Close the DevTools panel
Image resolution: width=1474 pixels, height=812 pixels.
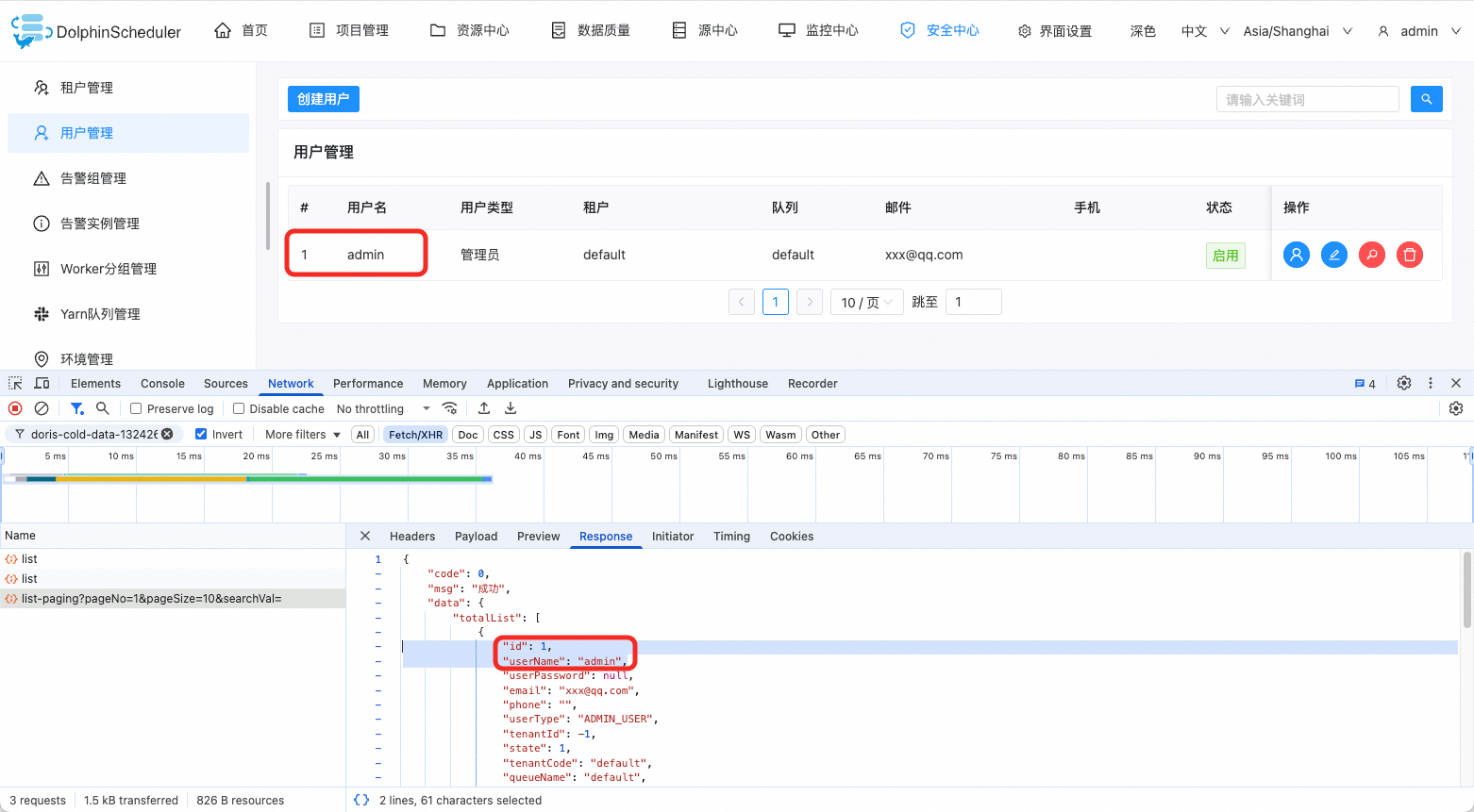point(1456,383)
